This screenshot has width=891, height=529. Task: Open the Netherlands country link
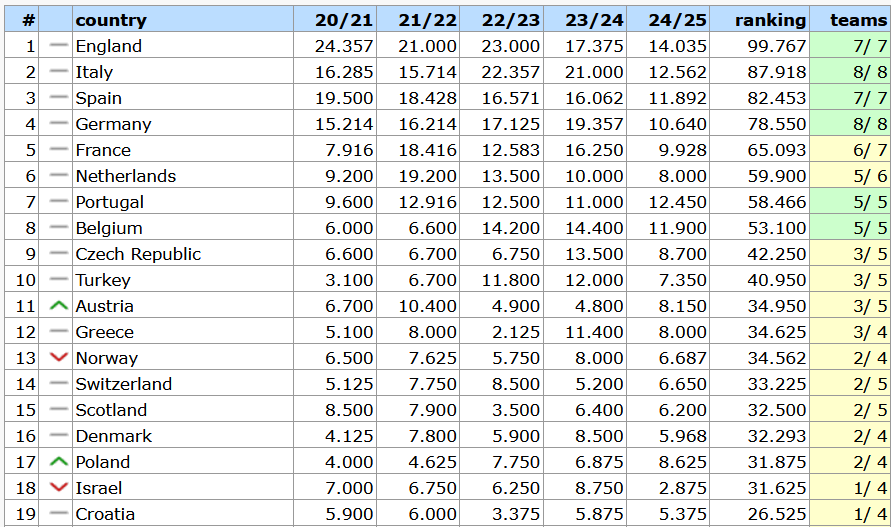(x=126, y=176)
